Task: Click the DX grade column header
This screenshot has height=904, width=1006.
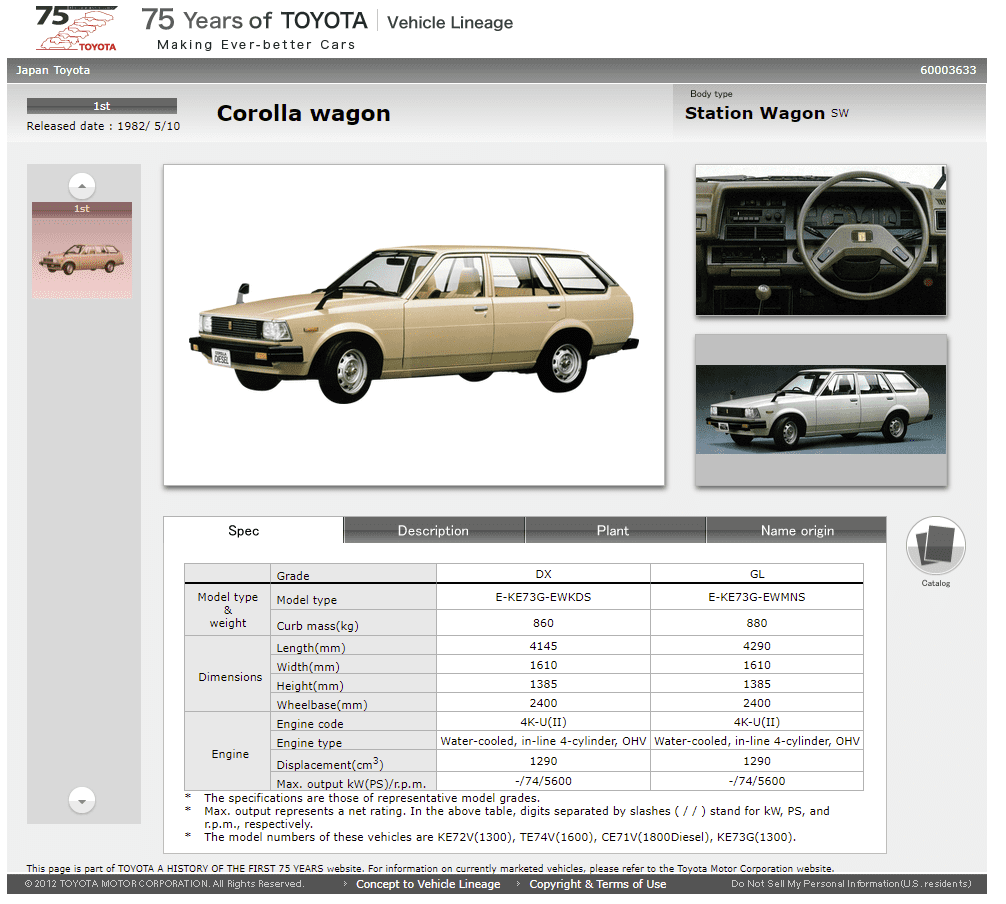Action: [543, 574]
